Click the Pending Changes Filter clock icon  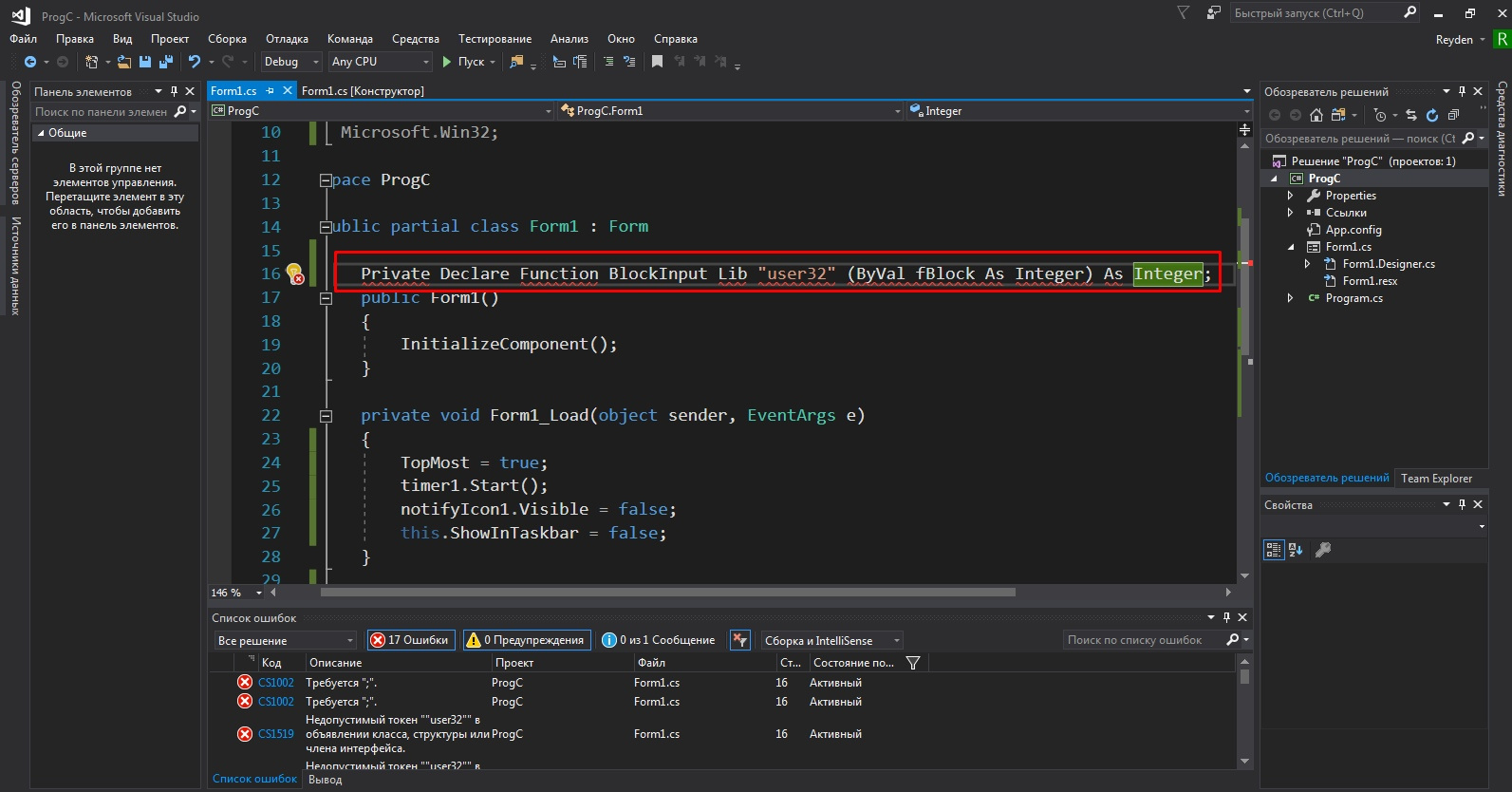(1380, 115)
